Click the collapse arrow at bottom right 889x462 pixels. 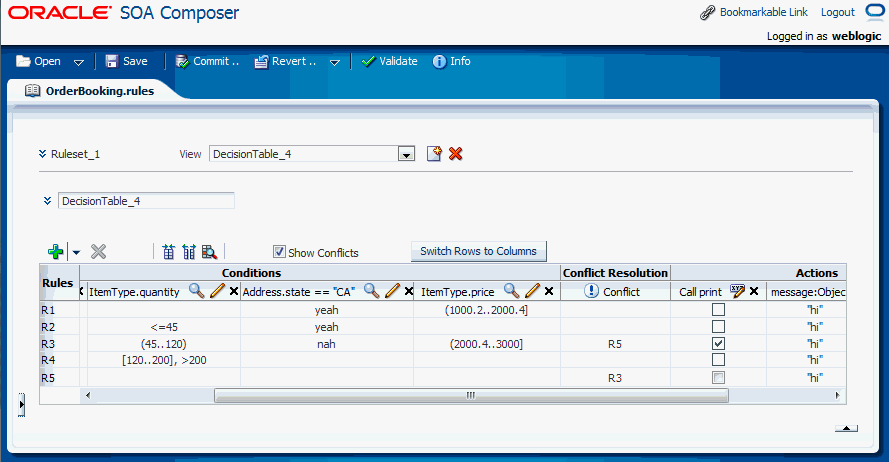[x=846, y=429]
